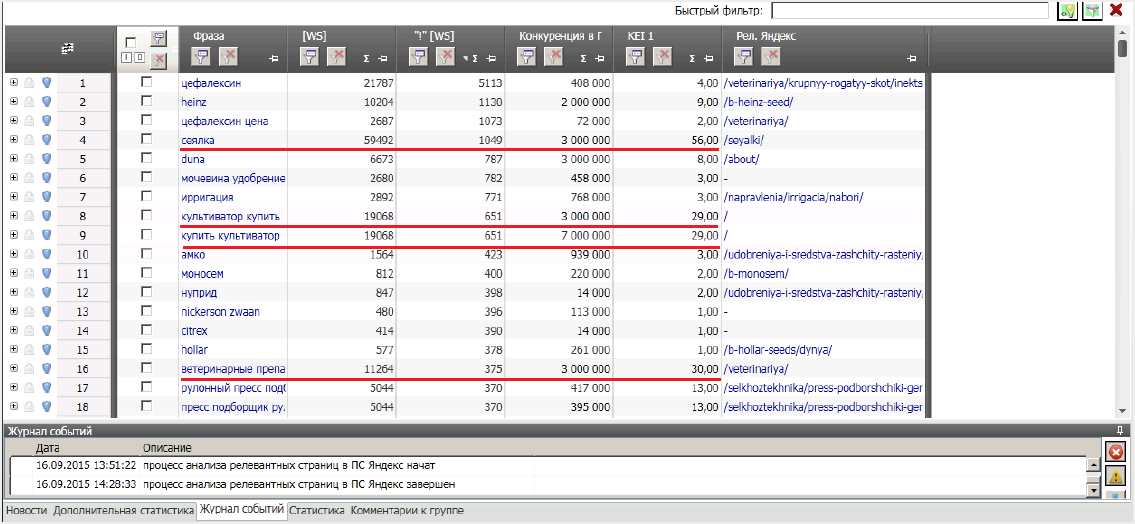Image resolution: width=1135 pixels, height=524 pixels.
Task: Click the sum icon in the [WS] column
Action: click(x=367, y=59)
